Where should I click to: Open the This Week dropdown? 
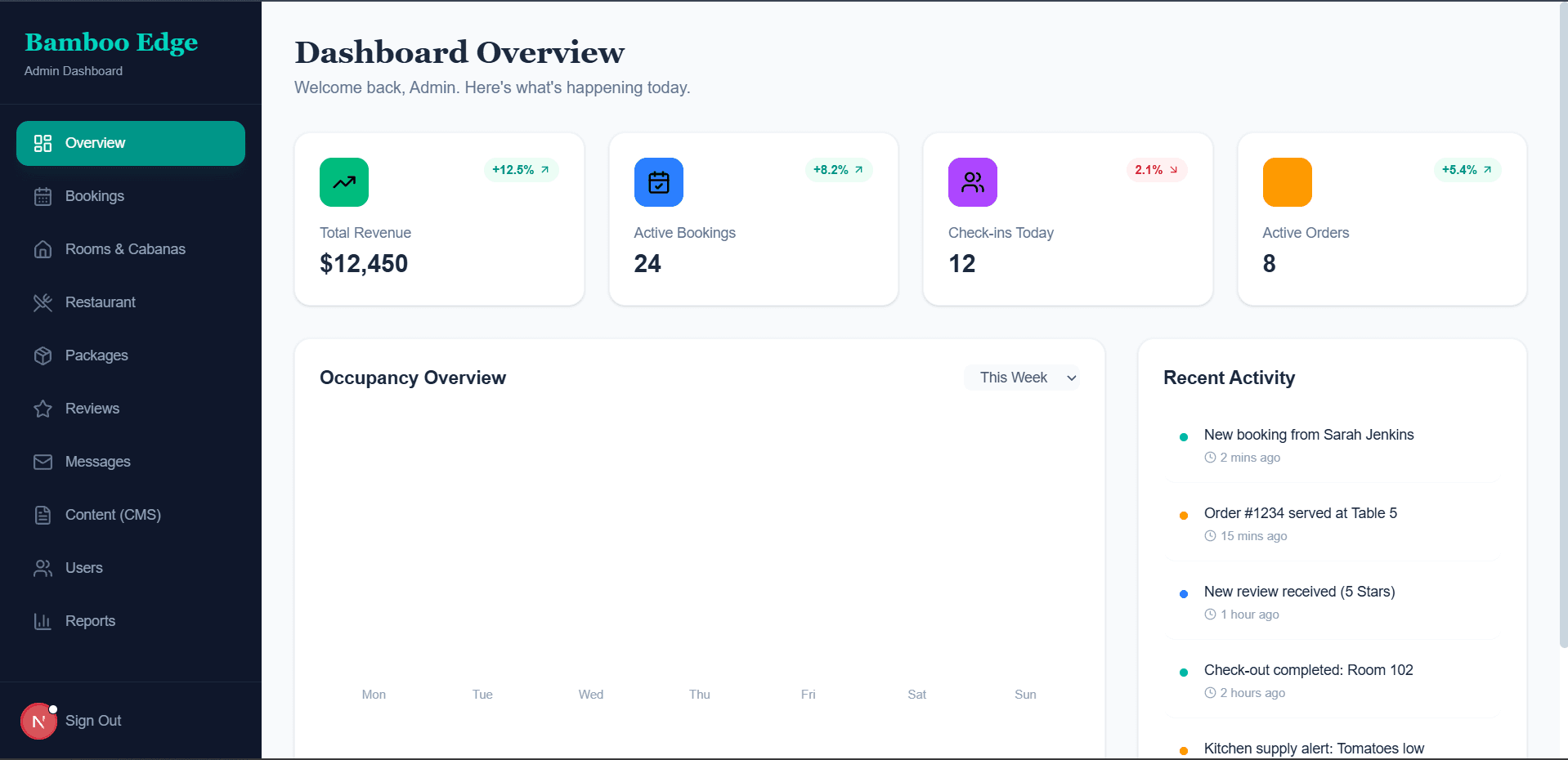(x=1022, y=378)
